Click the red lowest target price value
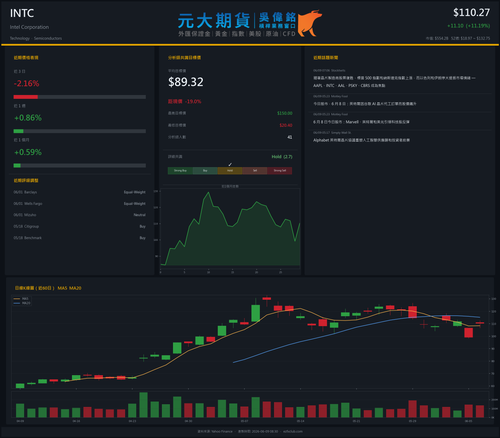The width and height of the screenshot is (500, 438). click(286, 125)
